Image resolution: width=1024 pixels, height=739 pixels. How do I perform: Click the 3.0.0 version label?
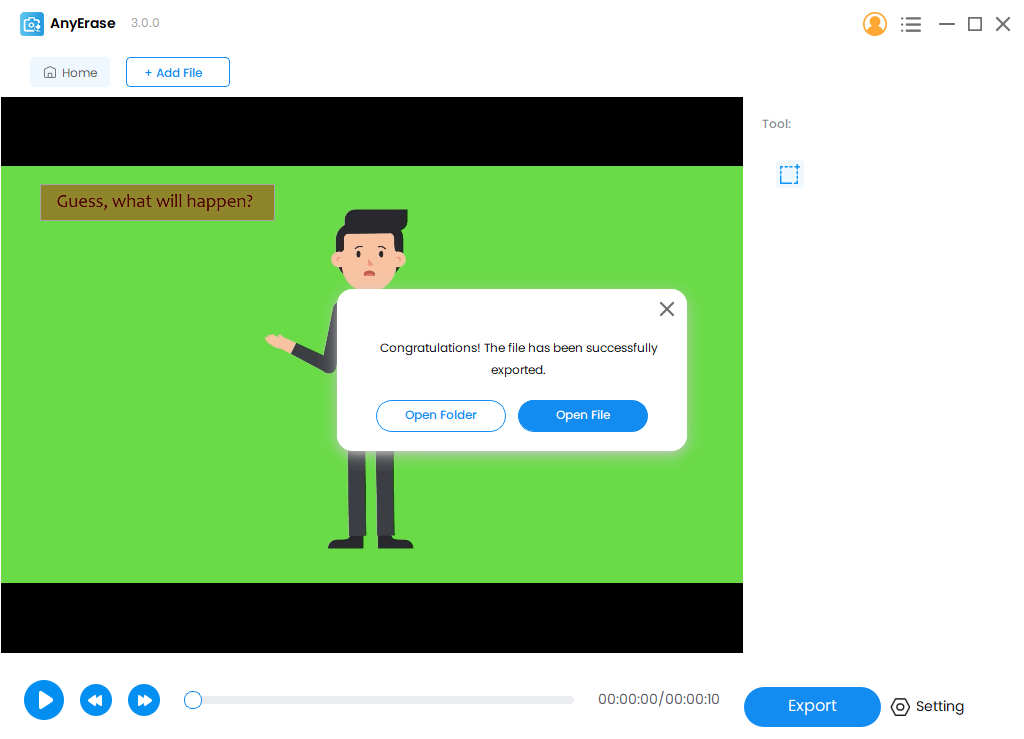point(145,23)
